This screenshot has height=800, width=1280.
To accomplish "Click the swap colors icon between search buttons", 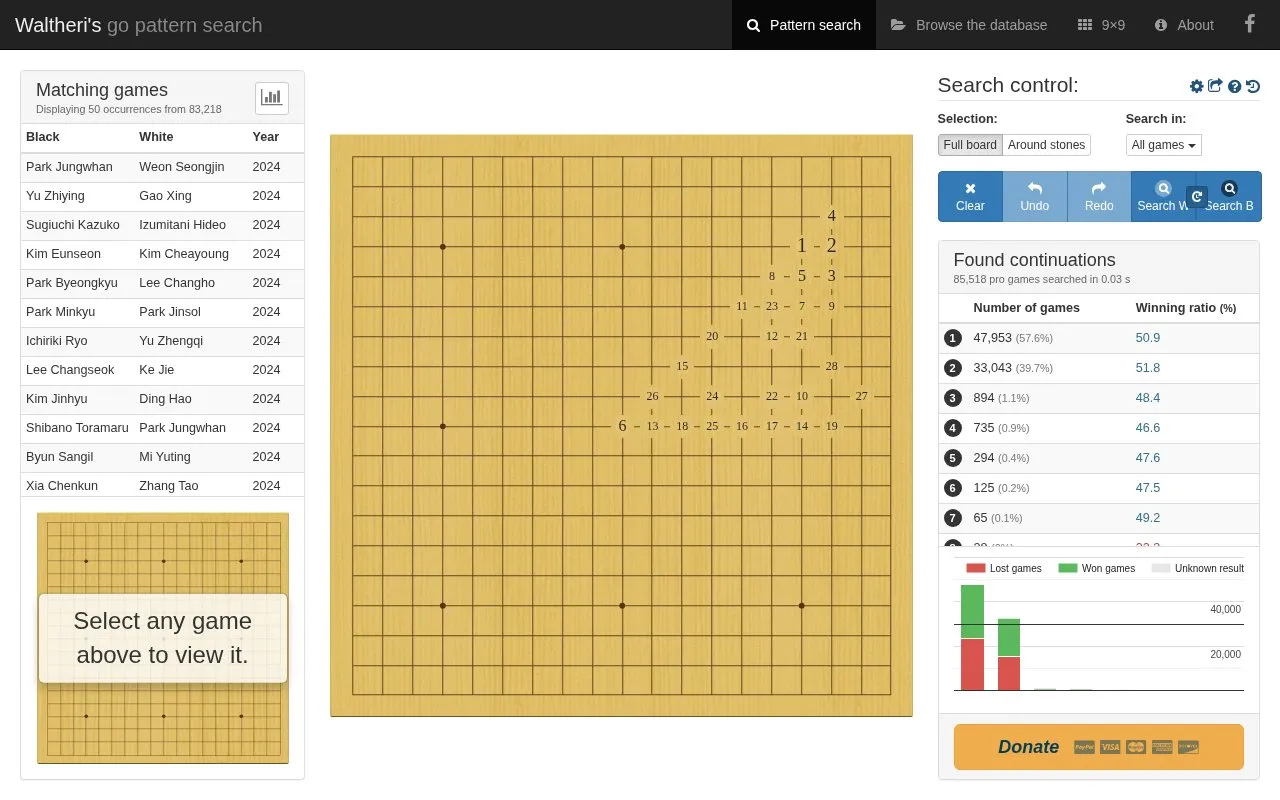I will (x=1197, y=196).
